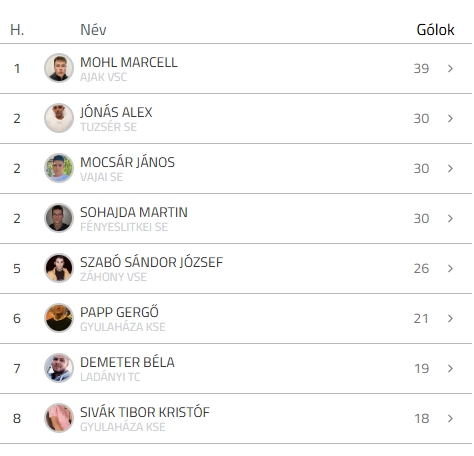This screenshot has height=456, width=474.
Task: Click the Név column header
Action: click(93, 30)
